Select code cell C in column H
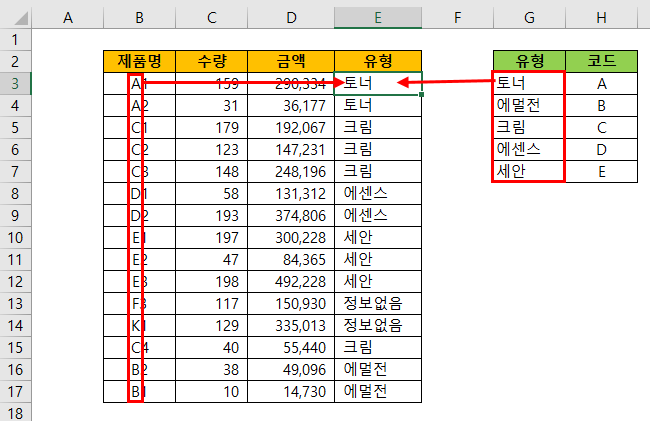The image size is (650, 421). click(601, 128)
